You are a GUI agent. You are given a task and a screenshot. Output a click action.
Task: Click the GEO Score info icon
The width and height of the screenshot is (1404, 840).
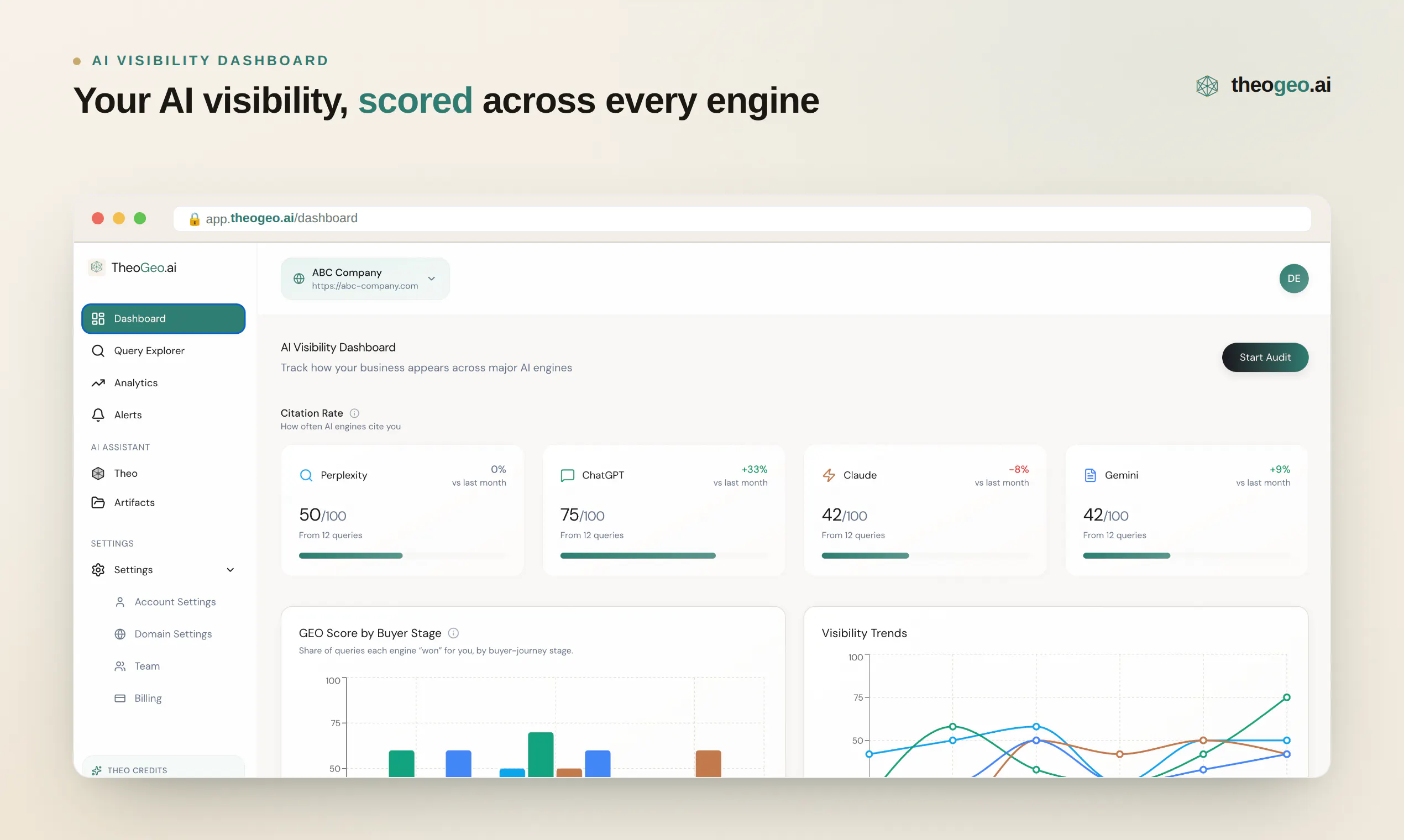coord(453,633)
